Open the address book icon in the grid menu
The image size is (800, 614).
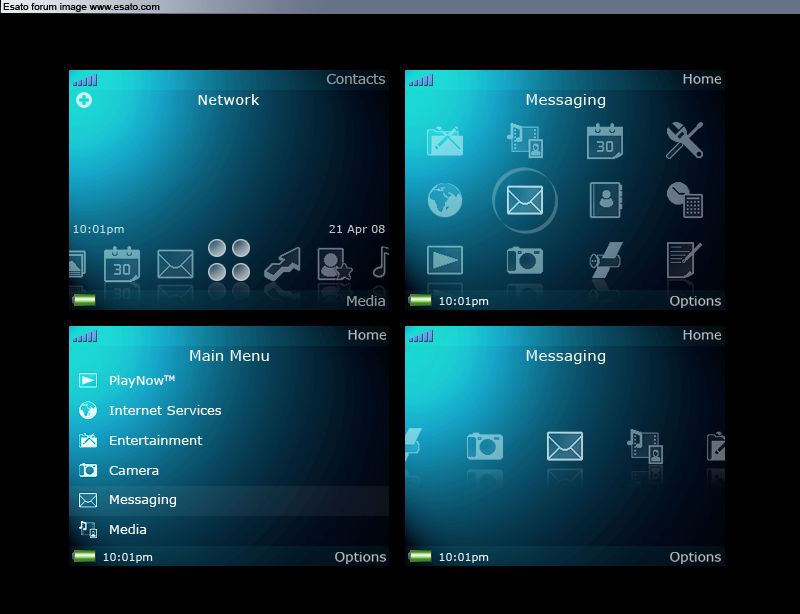point(605,200)
